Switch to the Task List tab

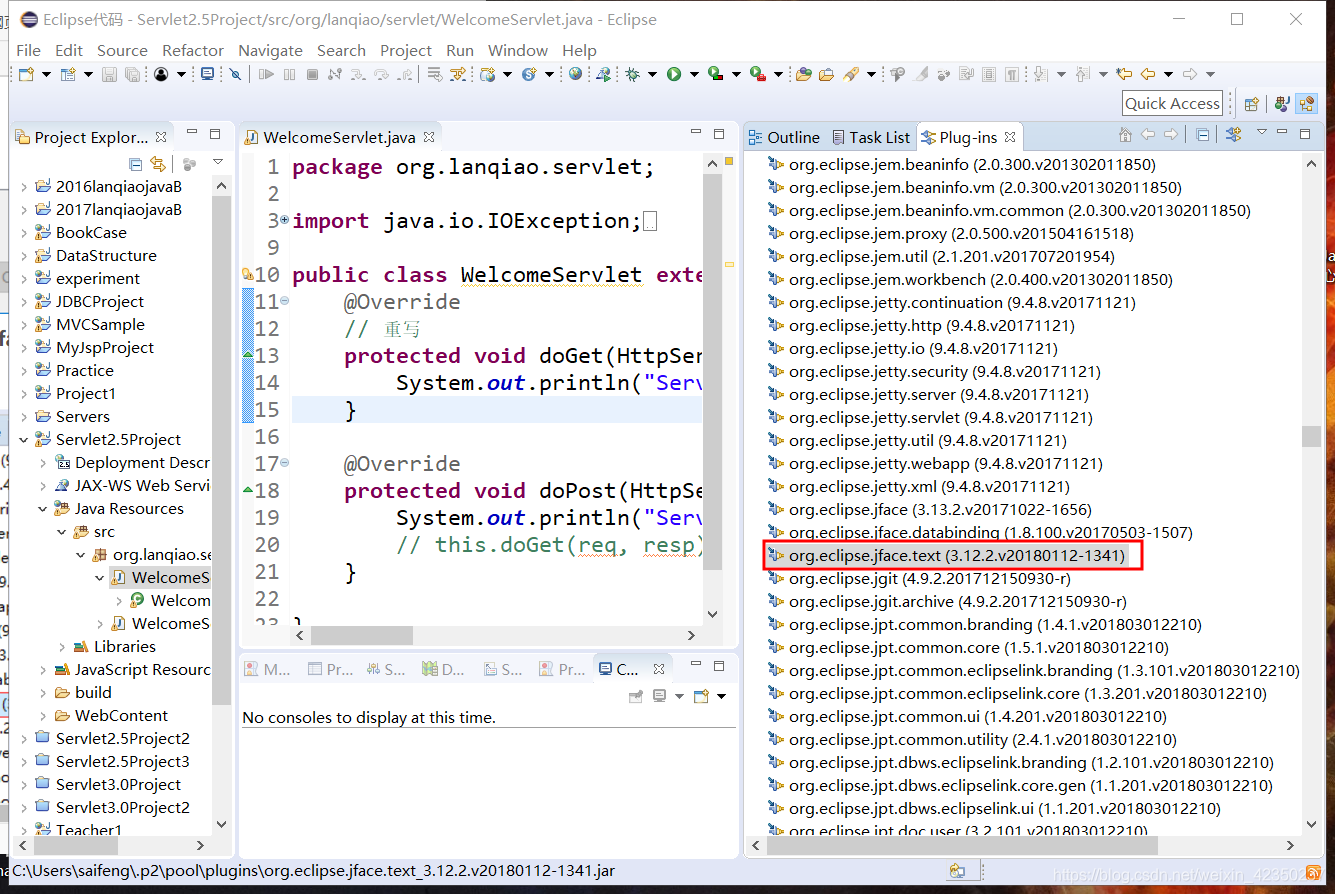(x=871, y=137)
